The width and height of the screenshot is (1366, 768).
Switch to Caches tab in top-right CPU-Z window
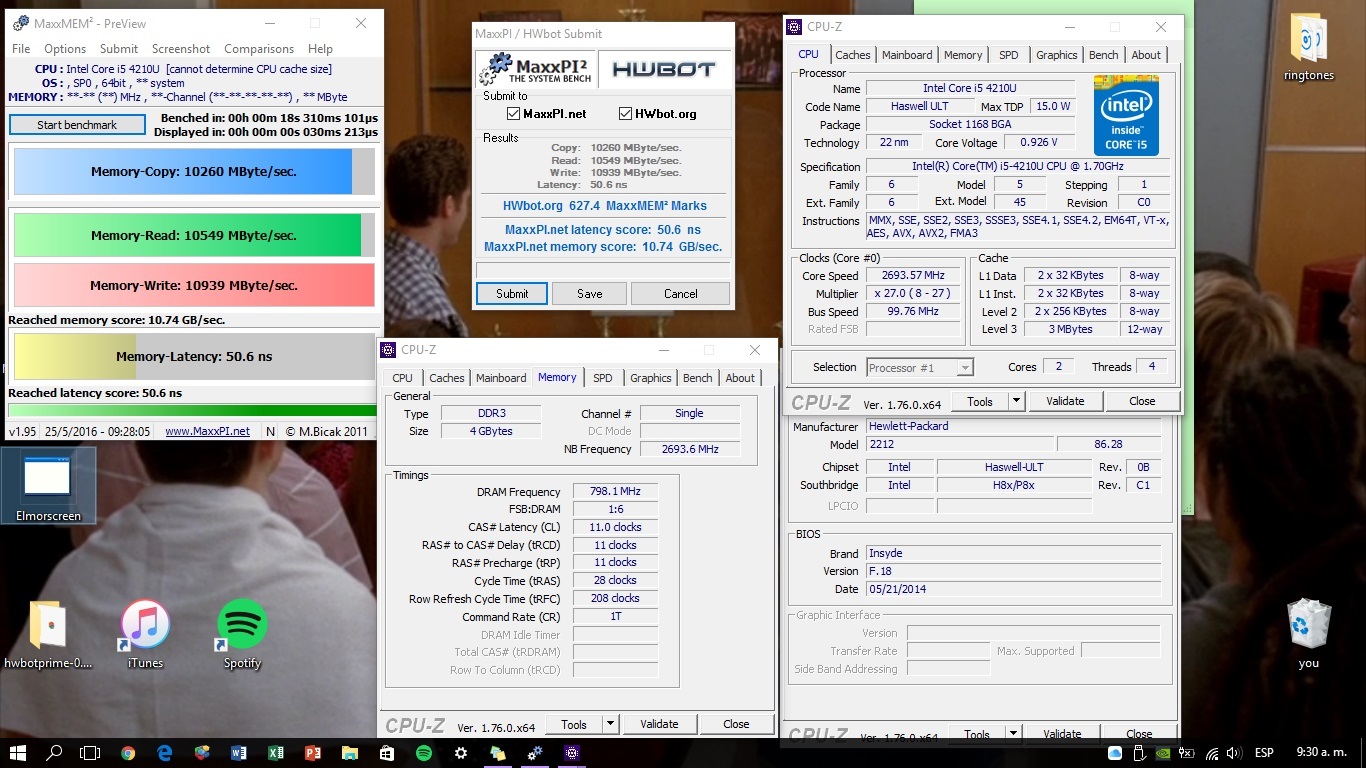pyautogui.click(x=853, y=55)
